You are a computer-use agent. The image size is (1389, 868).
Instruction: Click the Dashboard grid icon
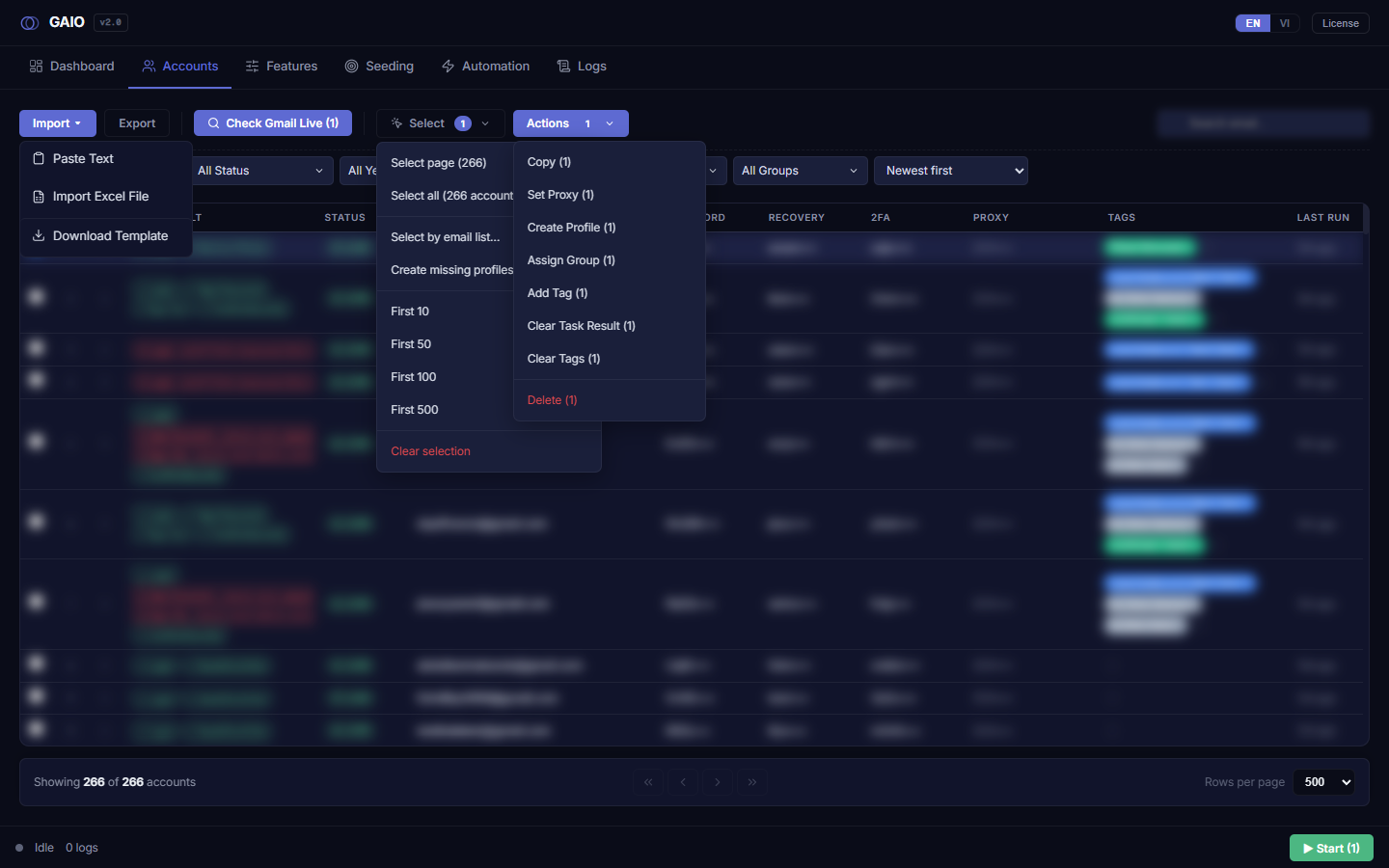tap(36, 67)
